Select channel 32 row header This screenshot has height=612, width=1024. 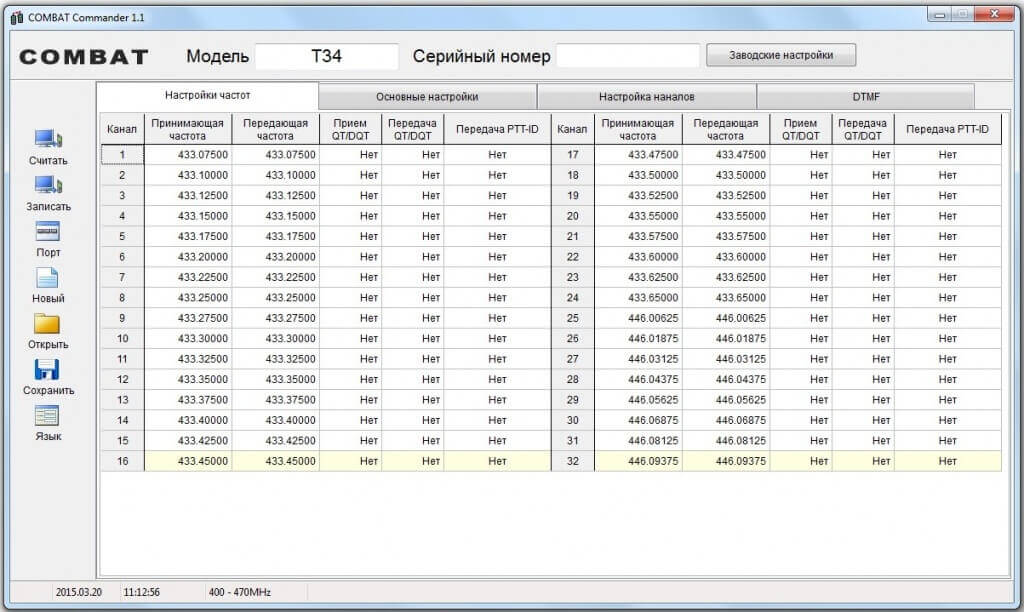[x=573, y=461]
